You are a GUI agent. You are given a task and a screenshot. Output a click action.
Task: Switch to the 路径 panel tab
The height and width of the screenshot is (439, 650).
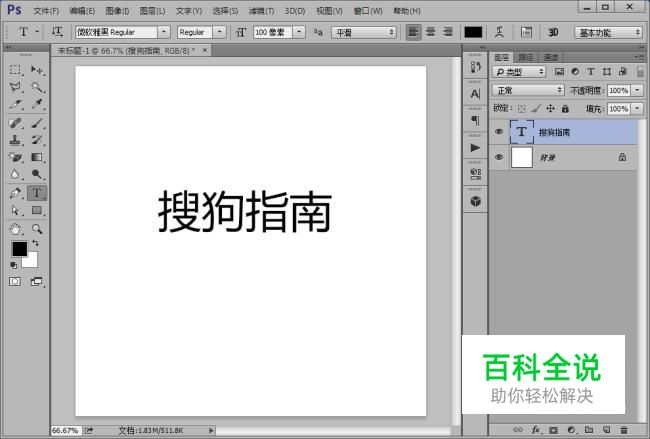[526, 57]
